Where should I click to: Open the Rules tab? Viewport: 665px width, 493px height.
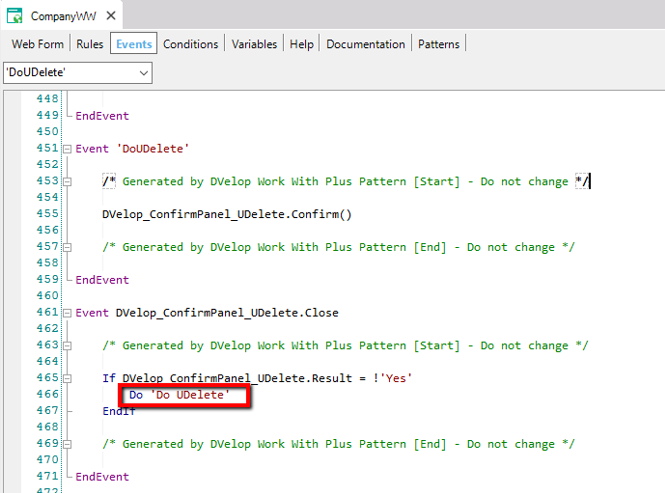(x=90, y=44)
